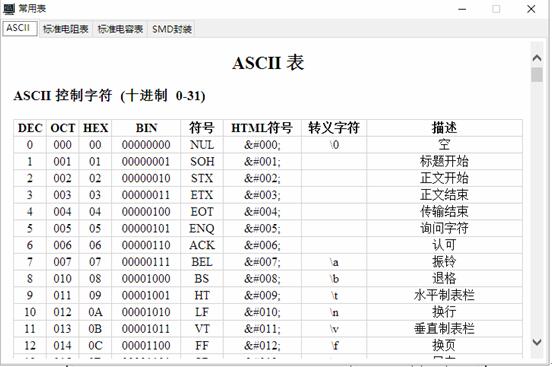Click the window app icon in title bar
Viewport: 552px width, 367px height.
point(9,9)
